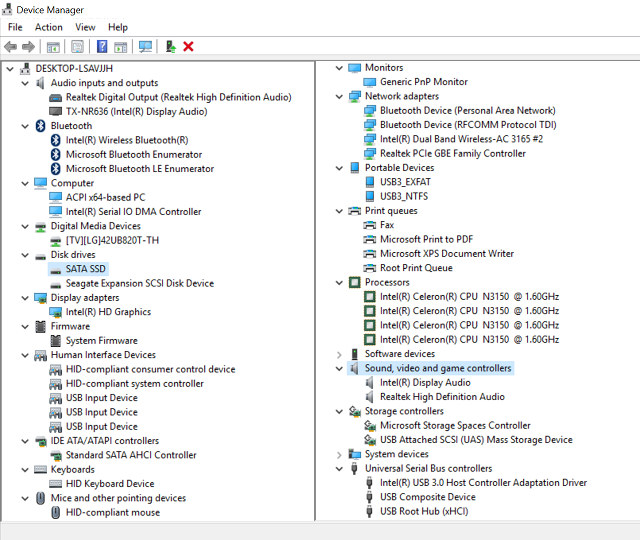Select Realtek PCIe GBE Family Controller
This screenshot has width=640, height=540.
click(453, 153)
